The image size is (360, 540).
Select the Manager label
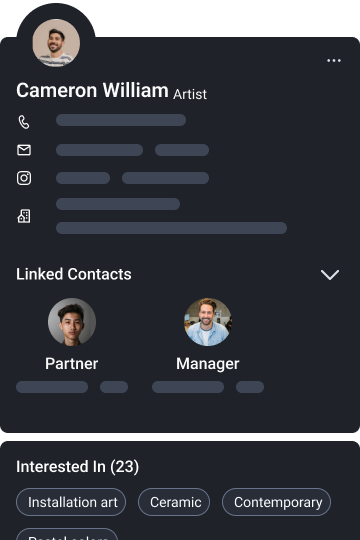[208, 364]
